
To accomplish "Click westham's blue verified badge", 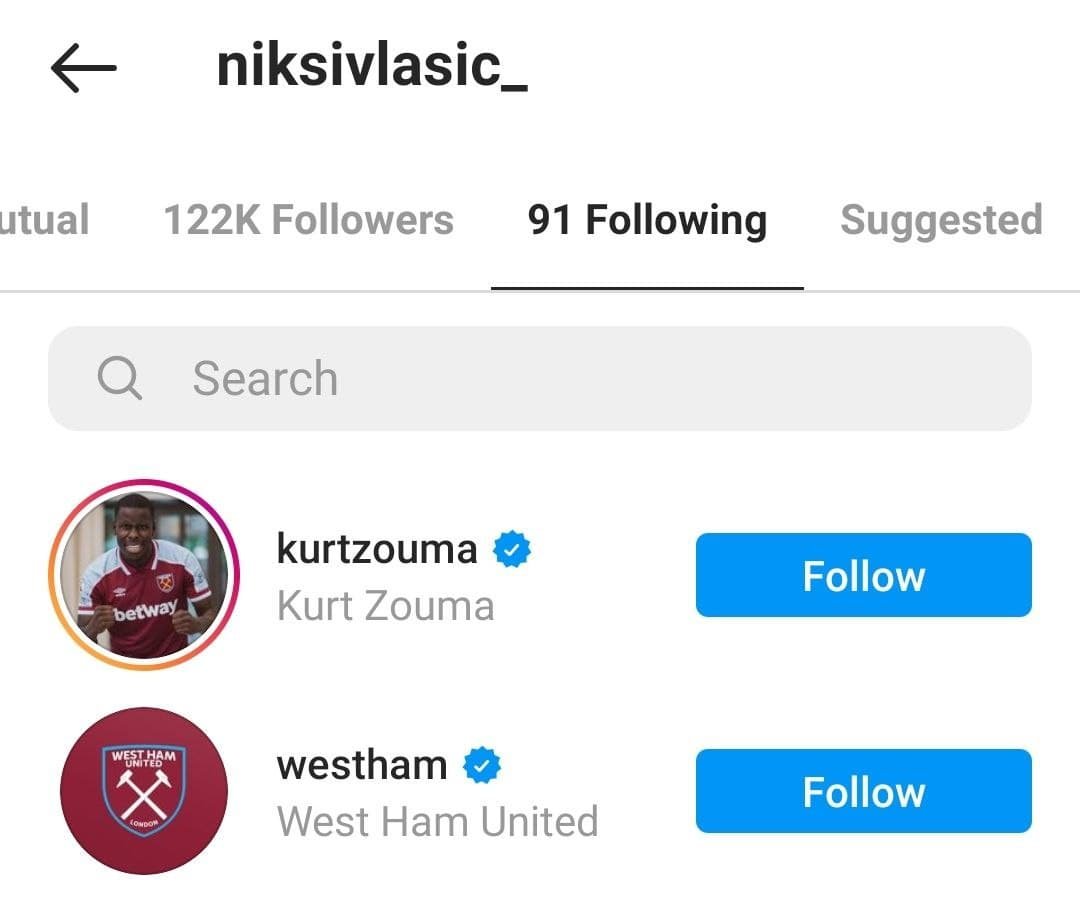I will click(482, 766).
